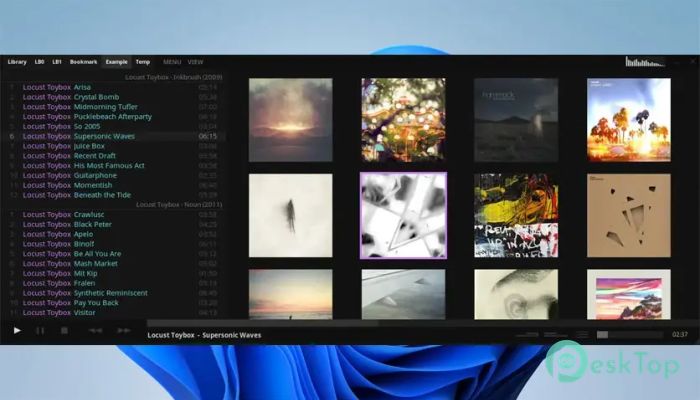The width and height of the screenshot is (700, 400).
Task: Open the MENU dropdown
Action: (172, 62)
